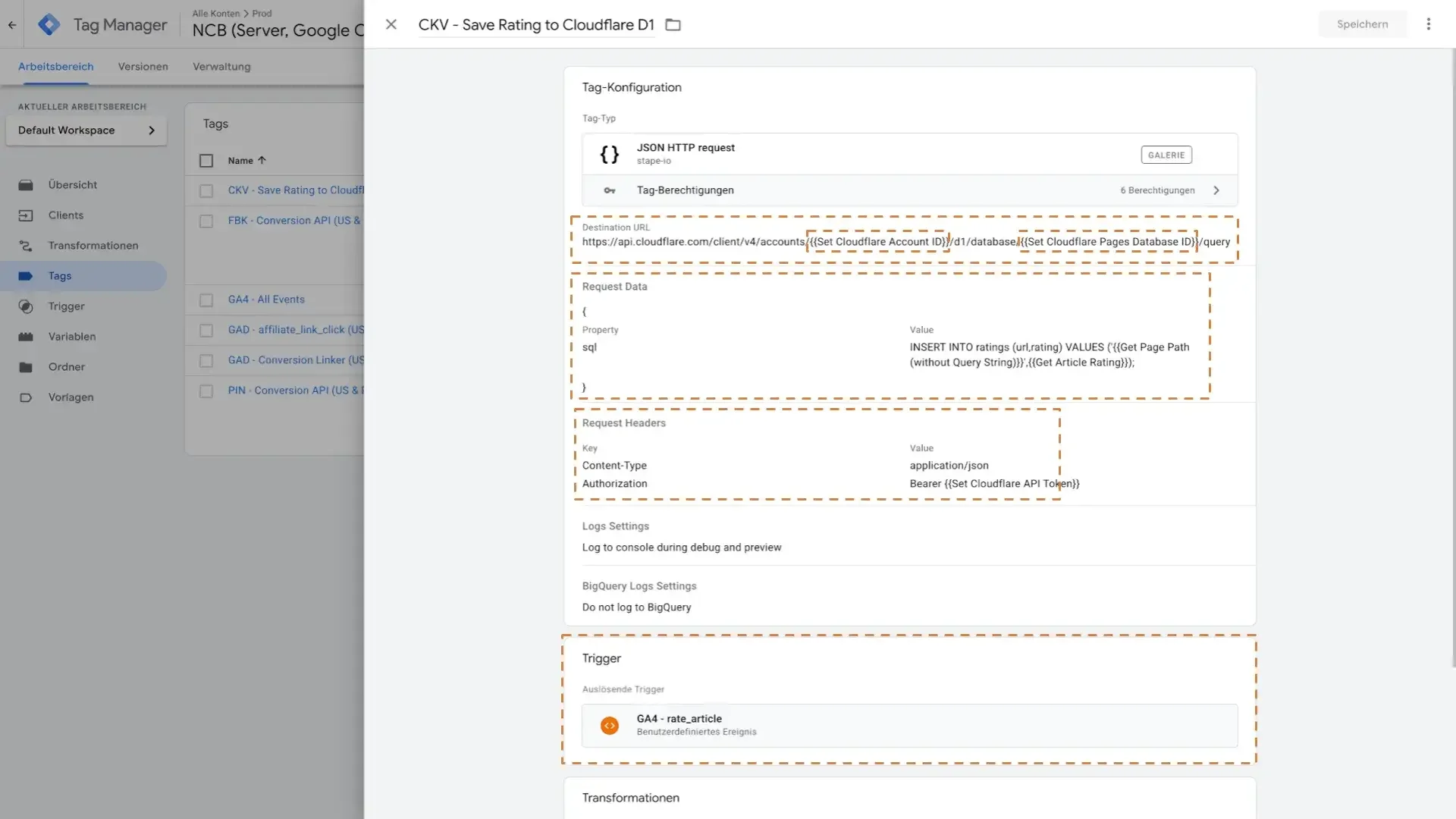Open the Default Workspace selector
1456x819 pixels.
(x=86, y=130)
